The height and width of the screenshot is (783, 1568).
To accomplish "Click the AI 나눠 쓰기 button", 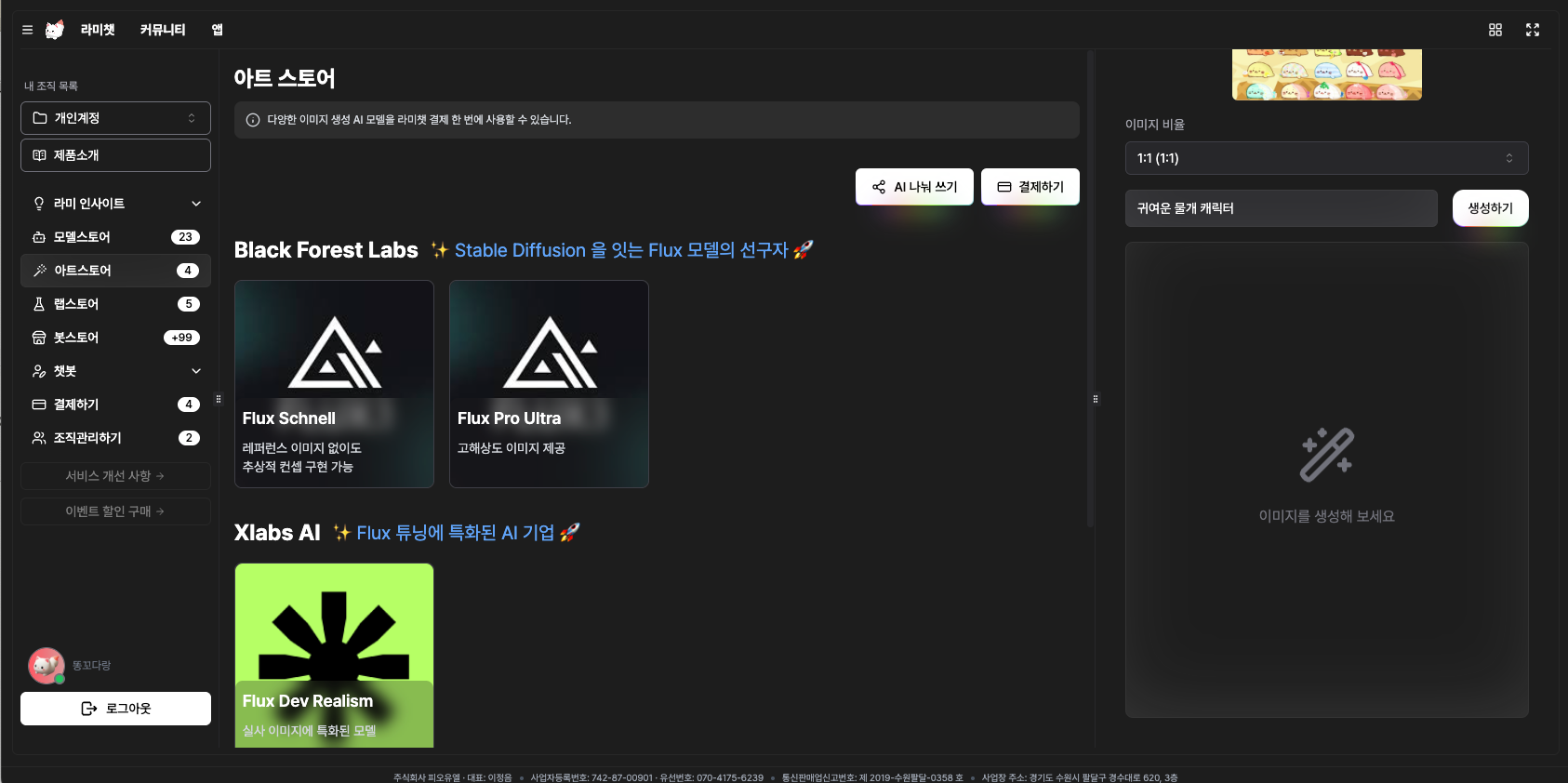I will (914, 187).
